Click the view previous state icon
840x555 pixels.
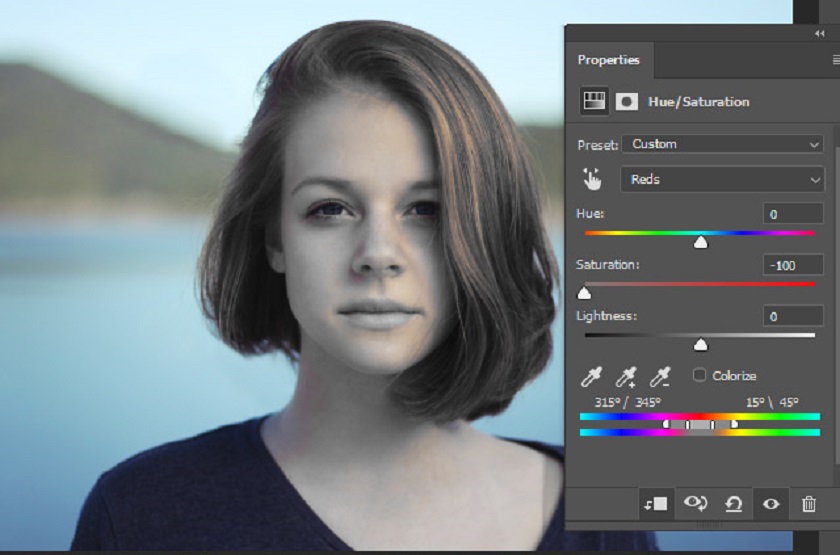694,504
